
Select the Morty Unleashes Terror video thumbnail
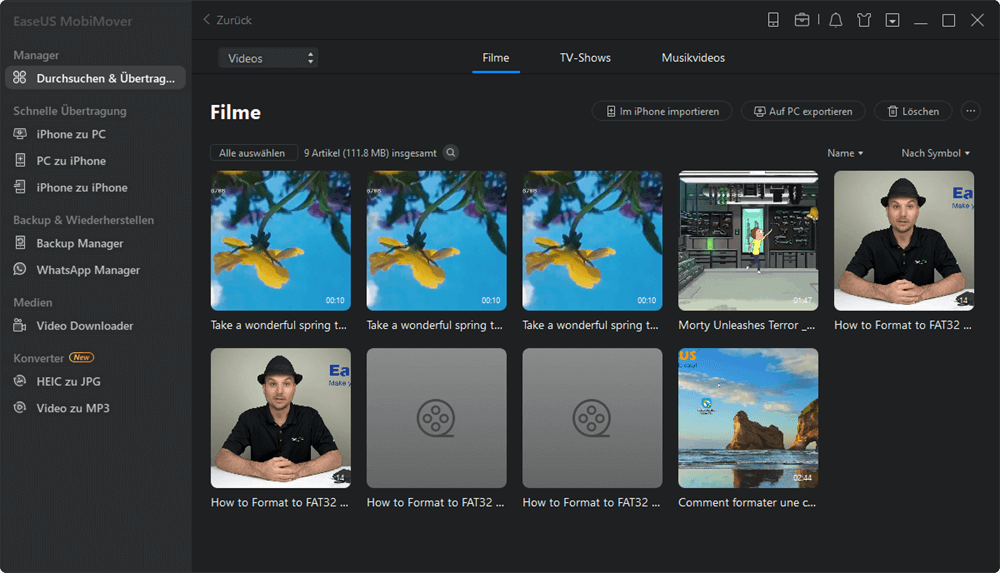coord(748,241)
